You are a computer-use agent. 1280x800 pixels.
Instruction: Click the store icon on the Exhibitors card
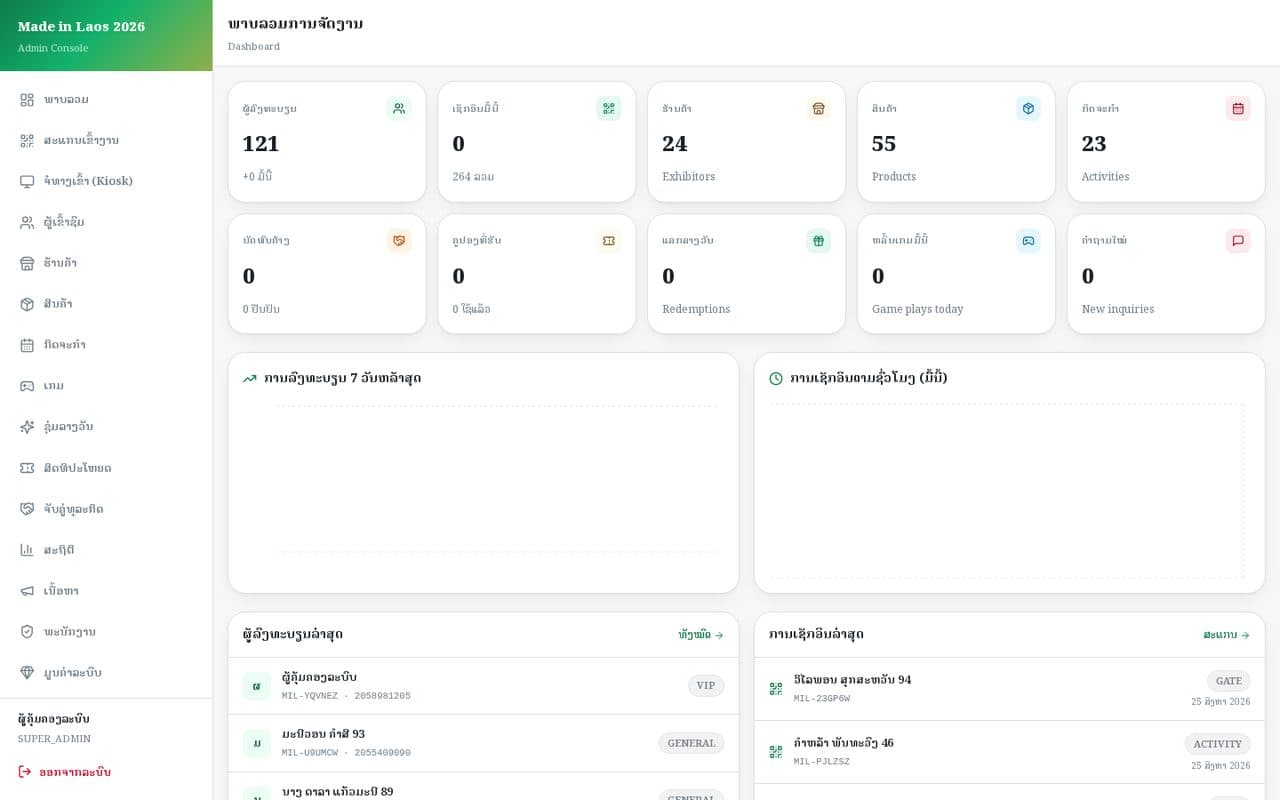tap(819, 108)
